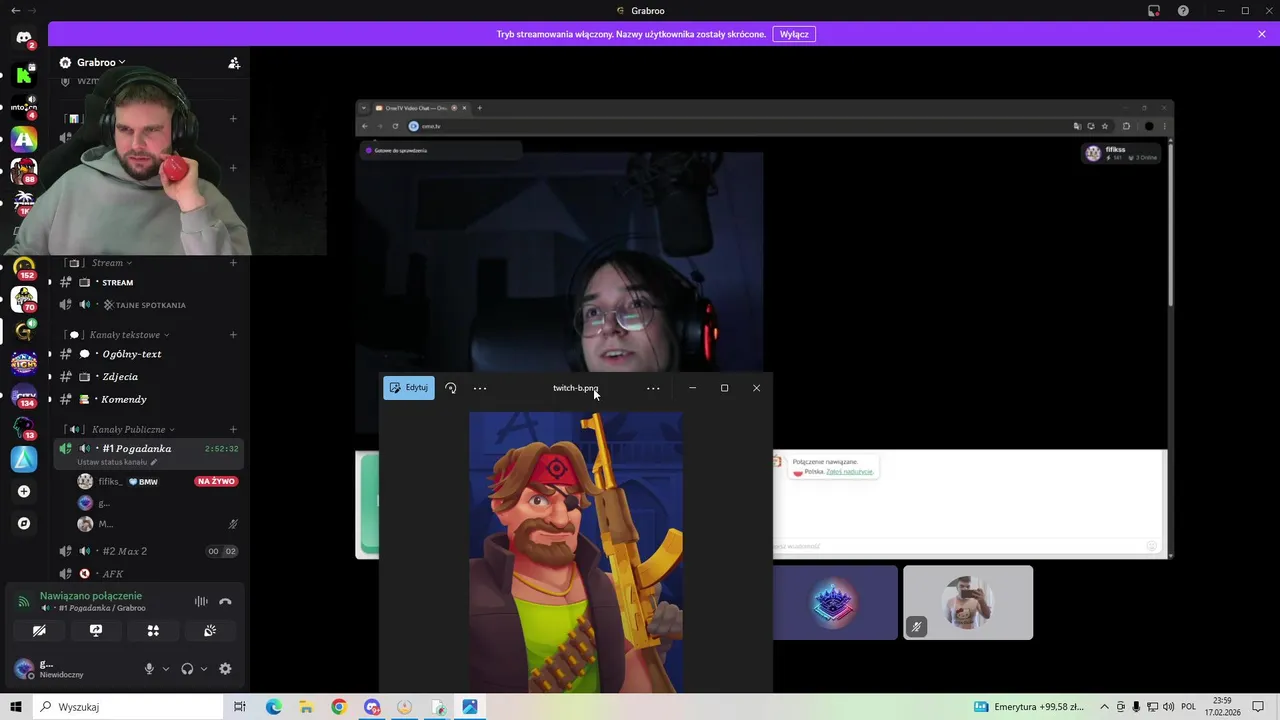The image size is (1280, 720).
Task: Click the Add a Server plus icon
Action: [x=24, y=491]
